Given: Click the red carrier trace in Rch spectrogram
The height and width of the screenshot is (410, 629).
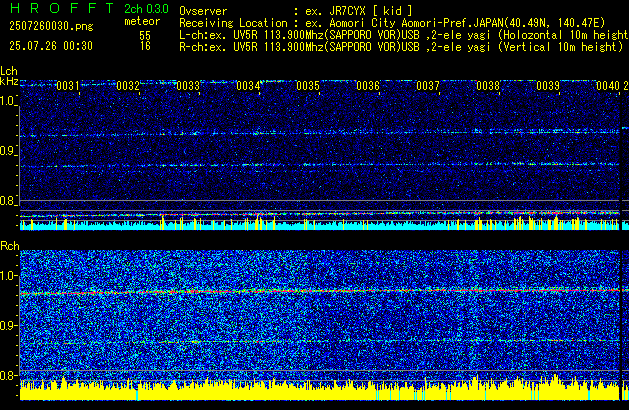Looking at the screenshot, I should point(320,291).
